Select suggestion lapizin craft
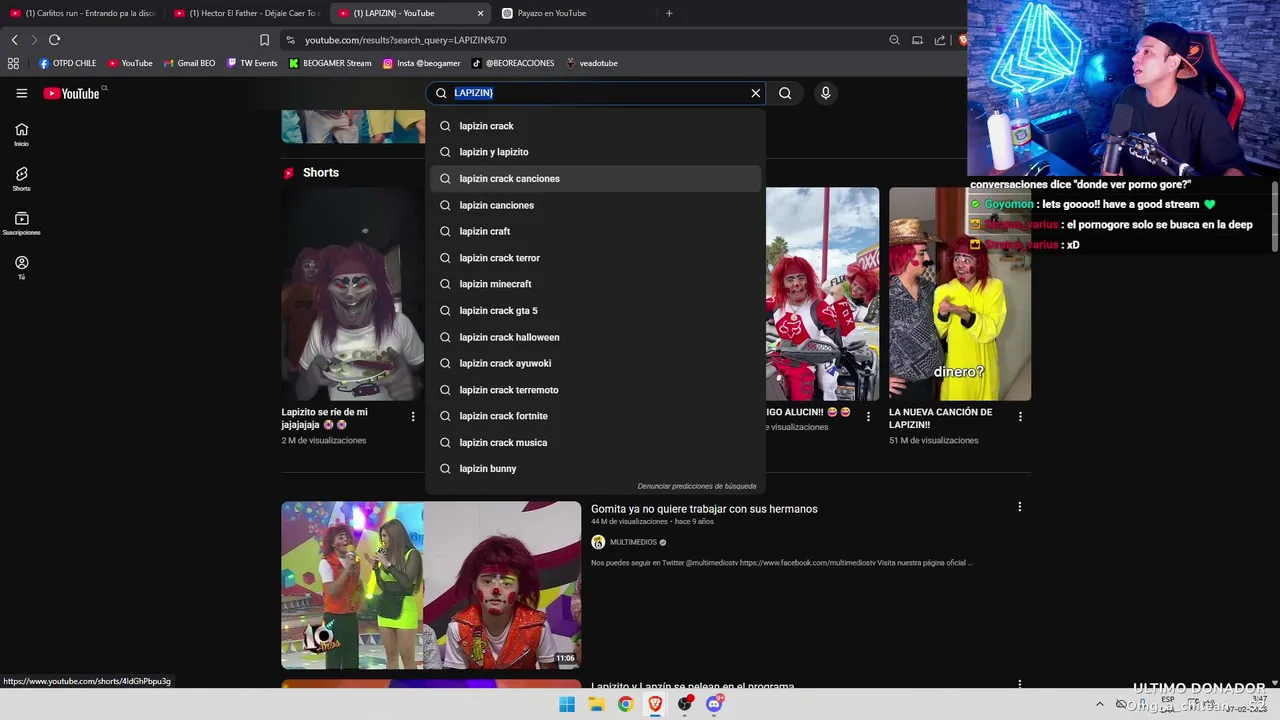 point(595,231)
